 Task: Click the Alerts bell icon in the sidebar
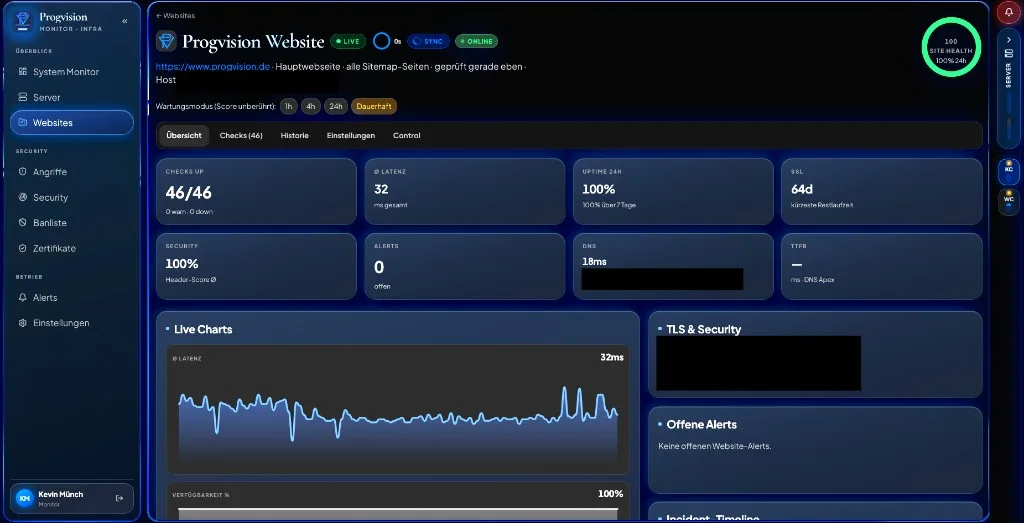click(23, 297)
